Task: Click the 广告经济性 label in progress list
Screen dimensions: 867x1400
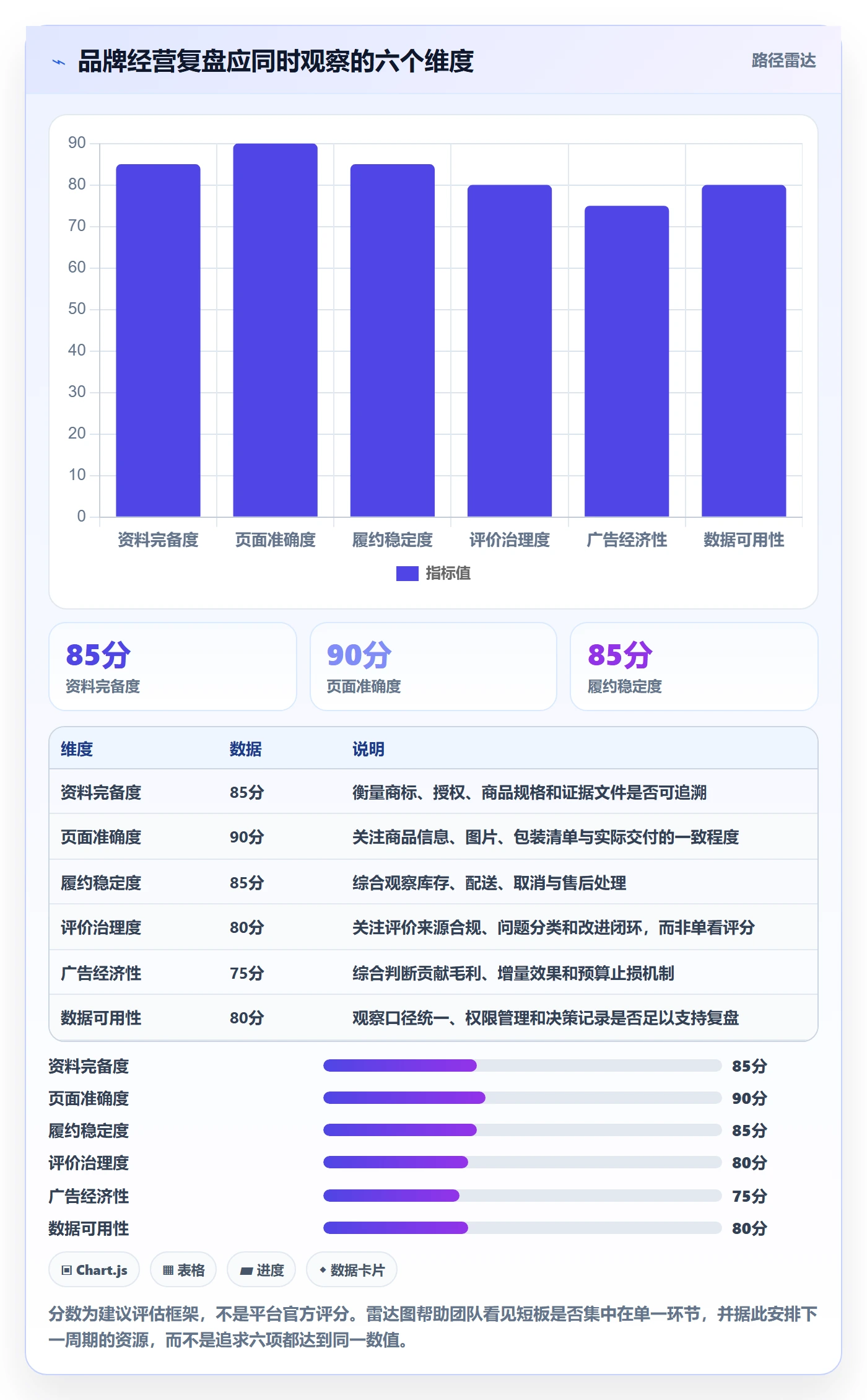Action: pyautogui.click(x=89, y=1196)
